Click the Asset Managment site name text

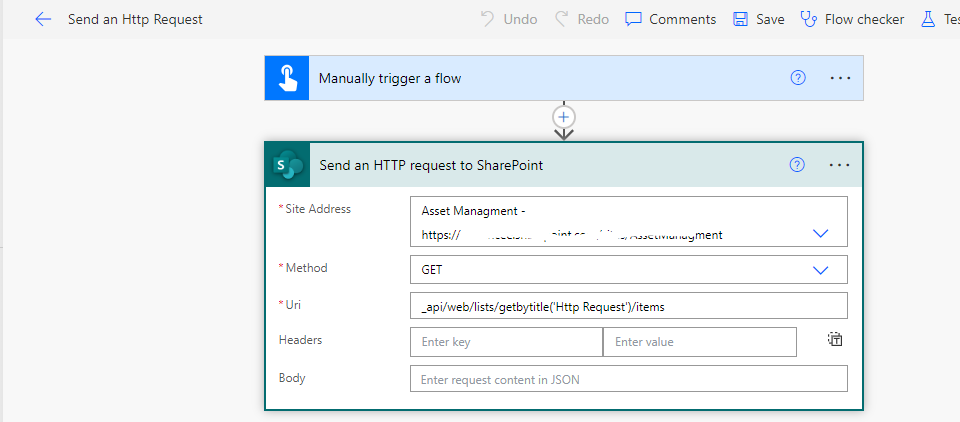point(468,211)
